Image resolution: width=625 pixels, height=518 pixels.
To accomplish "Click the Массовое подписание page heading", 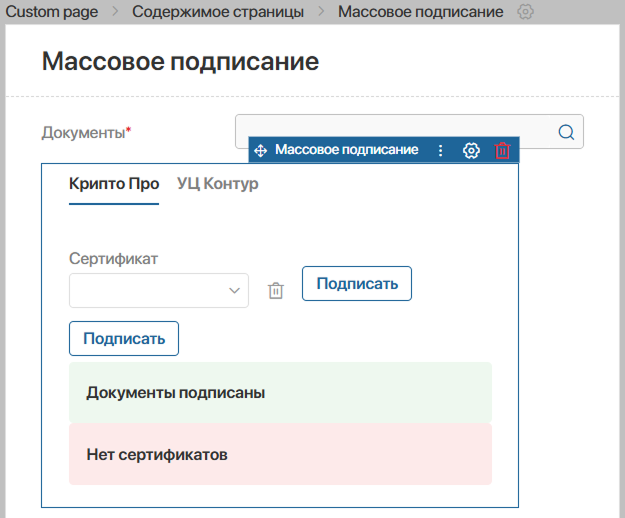I will click(181, 61).
